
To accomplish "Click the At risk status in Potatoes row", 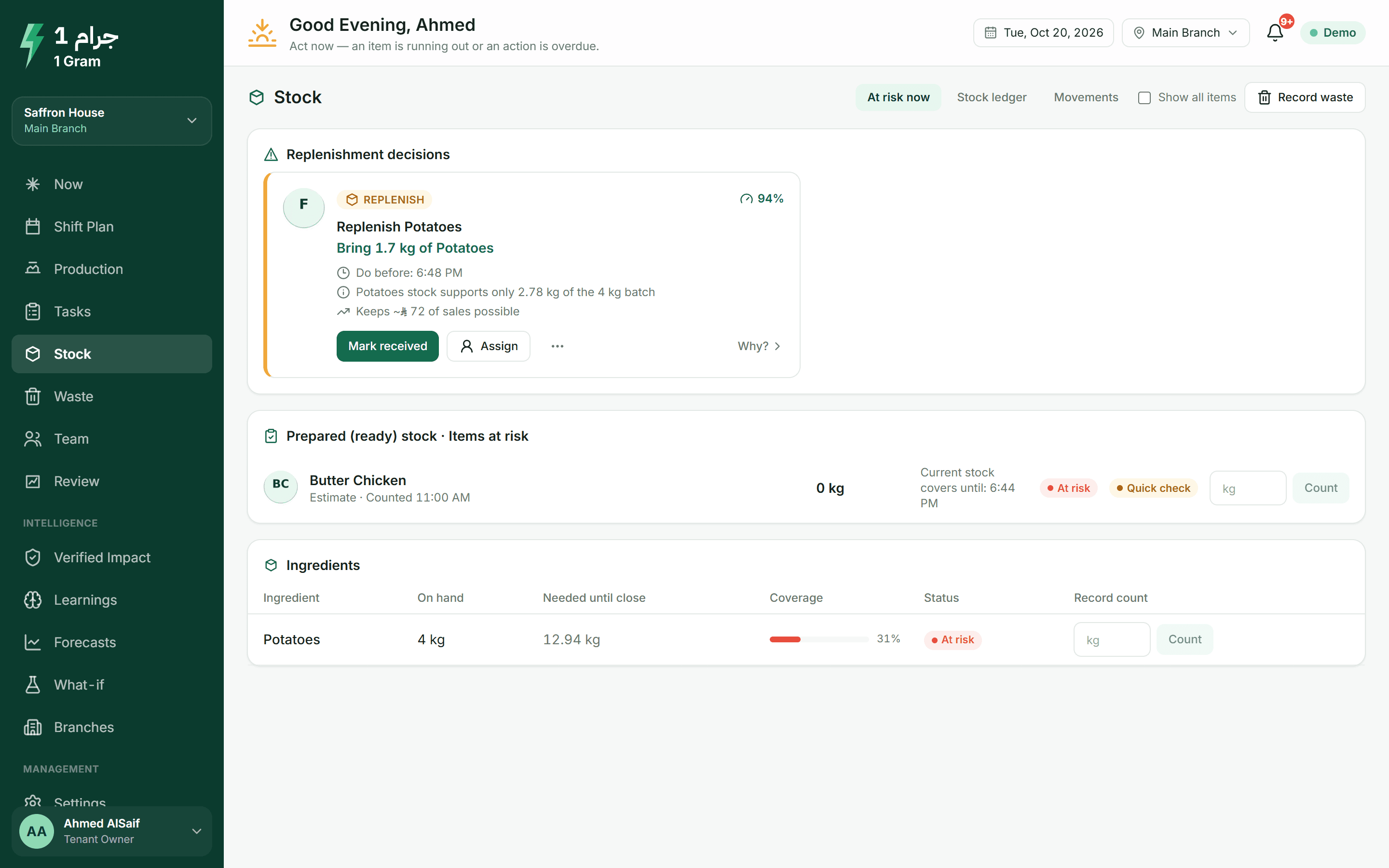I will click(x=952, y=639).
